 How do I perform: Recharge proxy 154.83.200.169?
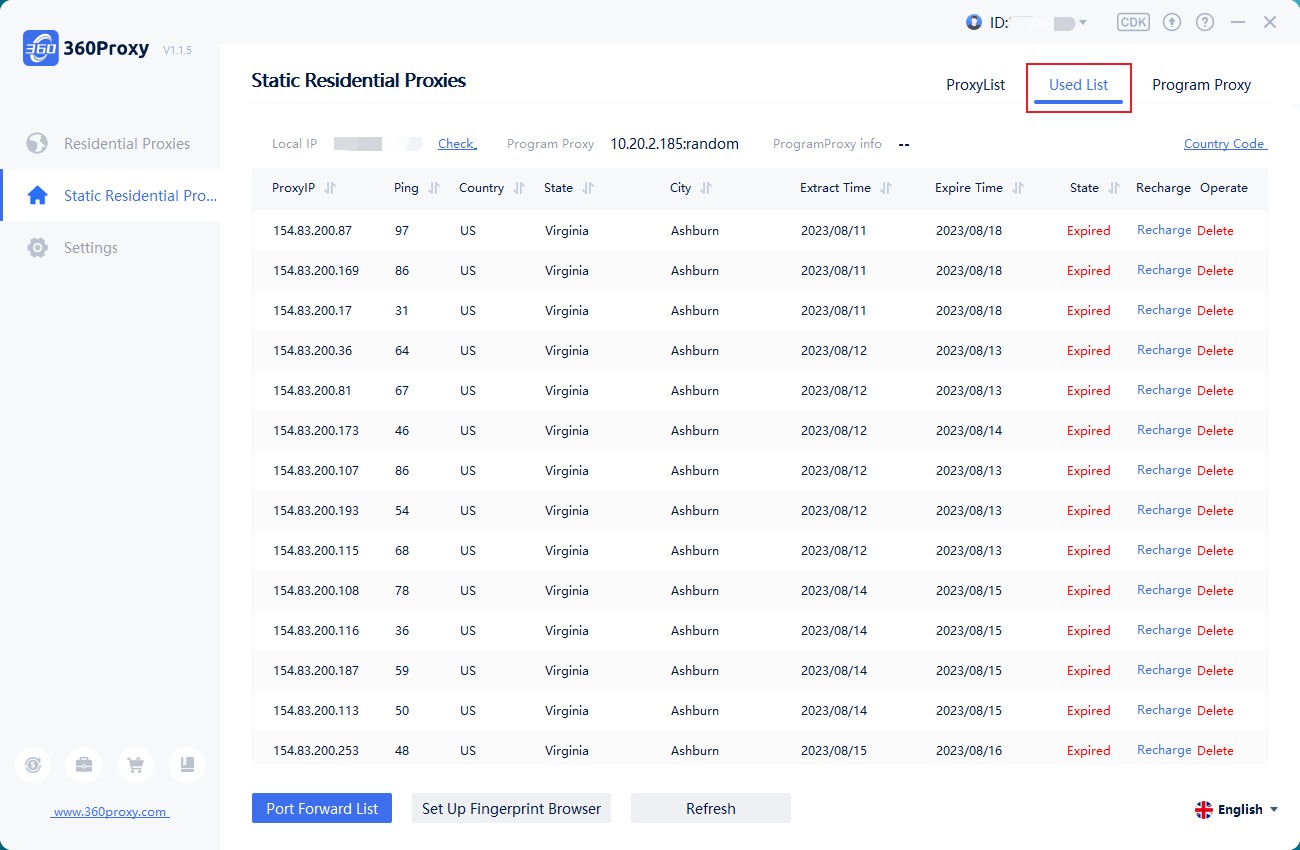pos(1164,270)
